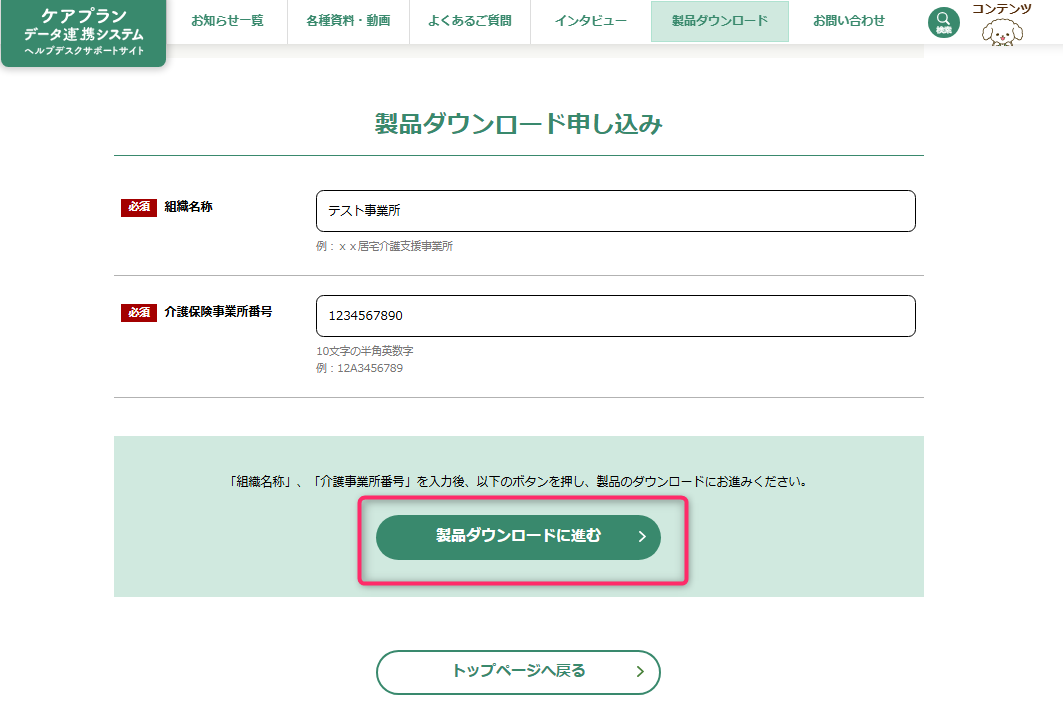This screenshot has height=721, width=1063.
Task: Switch to the 製品ダウンロード tab
Action: point(719,21)
